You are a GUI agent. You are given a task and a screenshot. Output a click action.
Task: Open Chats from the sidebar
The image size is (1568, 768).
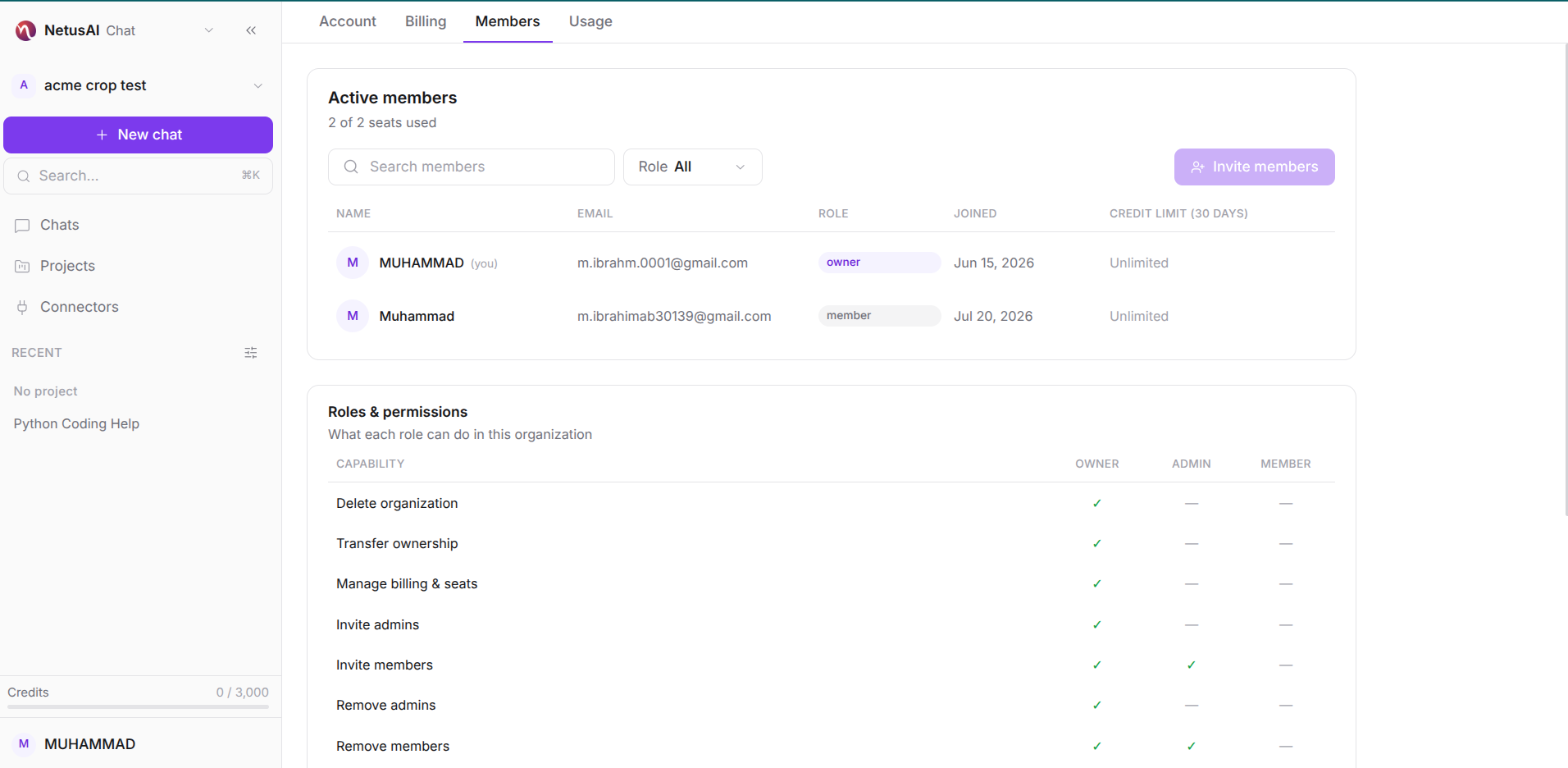(x=60, y=225)
